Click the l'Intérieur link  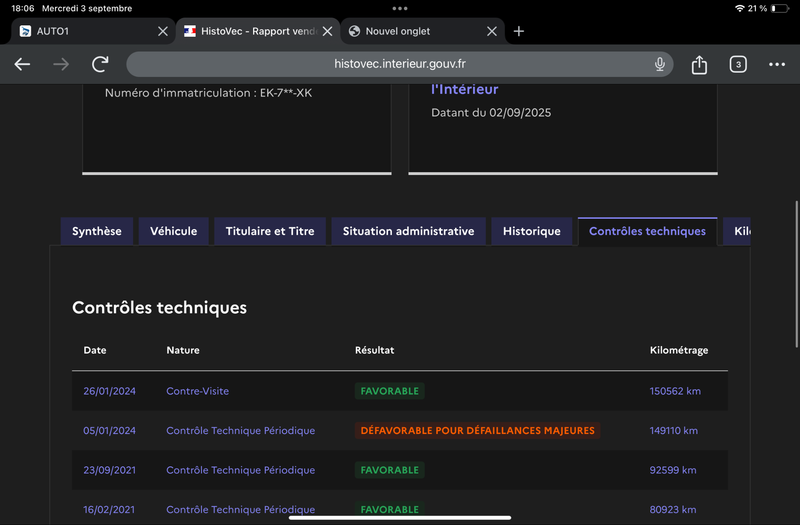tap(464, 89)
